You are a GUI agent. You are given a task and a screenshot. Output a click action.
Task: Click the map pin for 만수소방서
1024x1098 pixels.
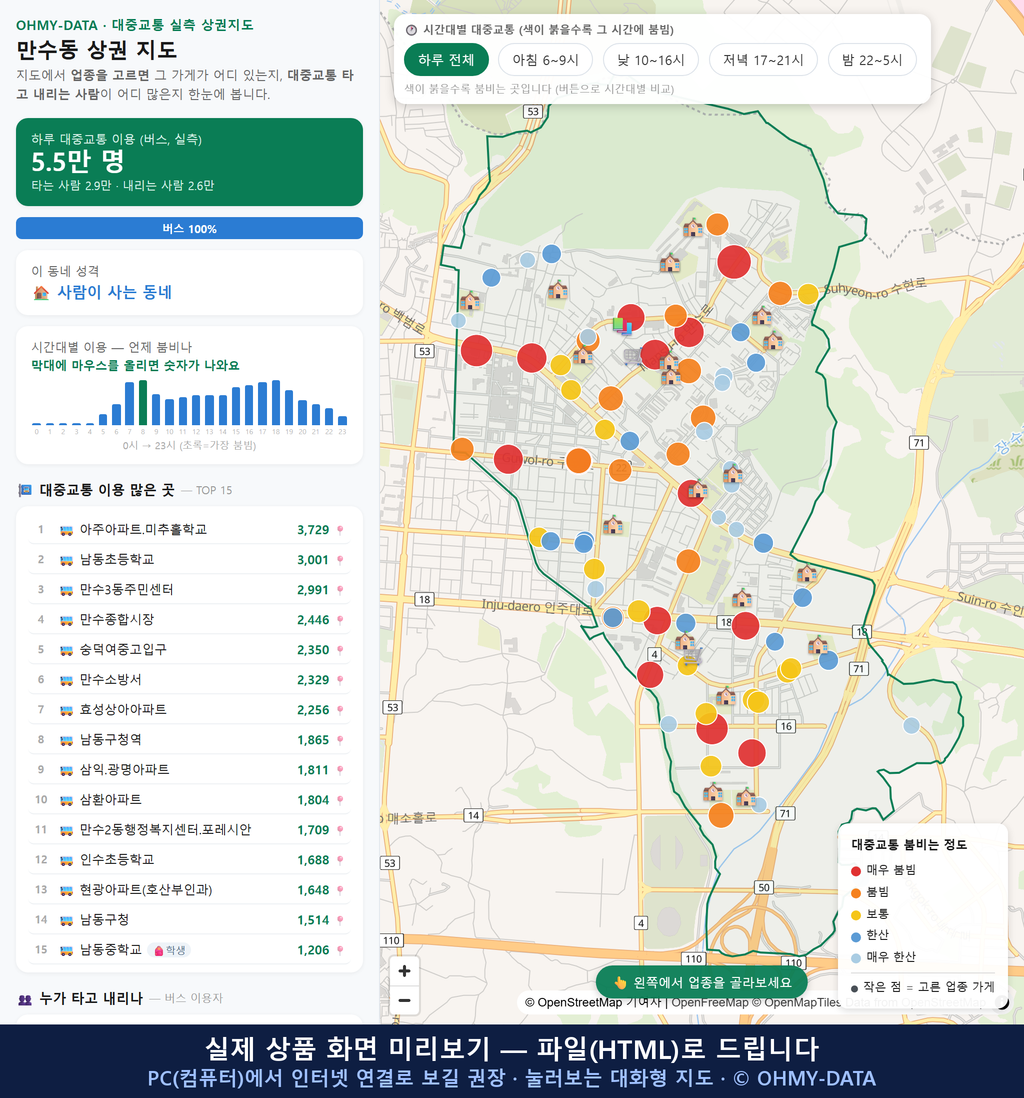(340, 680)
